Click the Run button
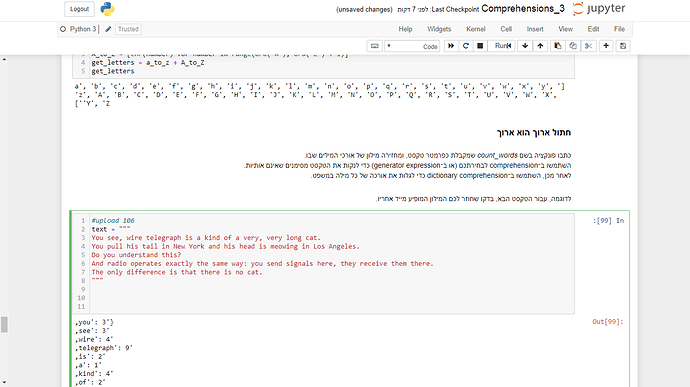Screen dimensions: 690x387 (503, 46)
